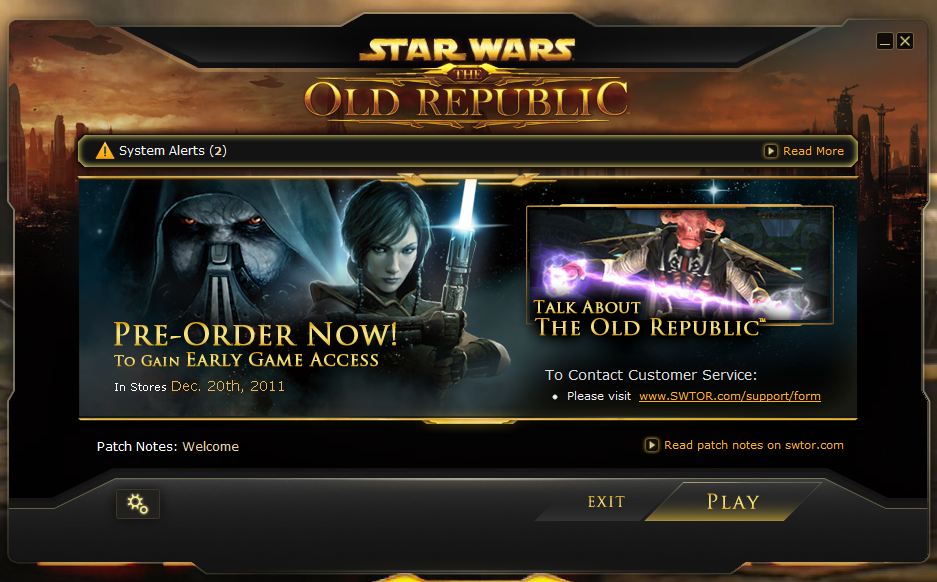937x582 pixels.
Task: Click the hooded Sith figure in the banner
Action: click(x=221, y=251)
